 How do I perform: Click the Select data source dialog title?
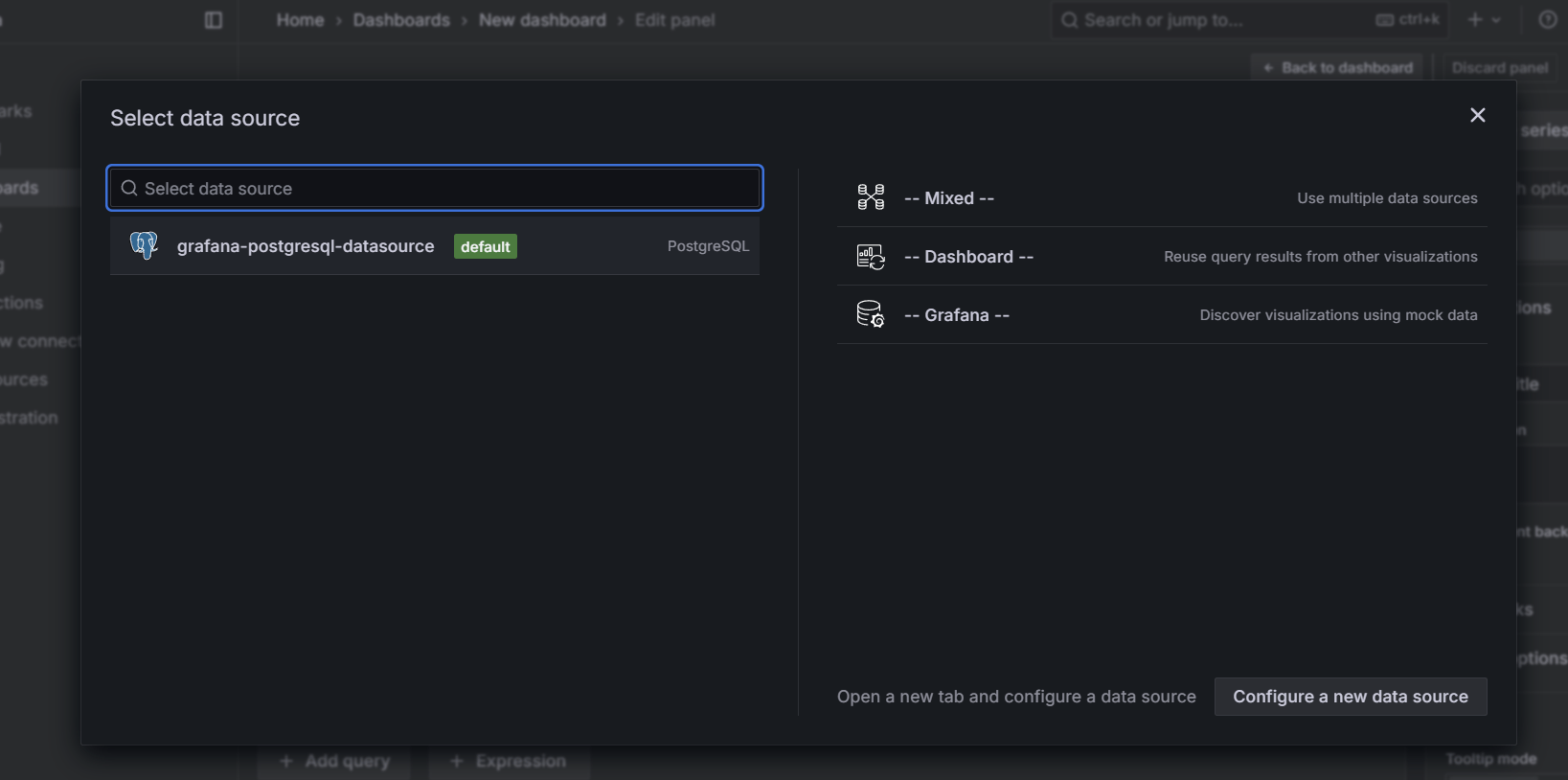pyautogui.click(x=205, y=118)
